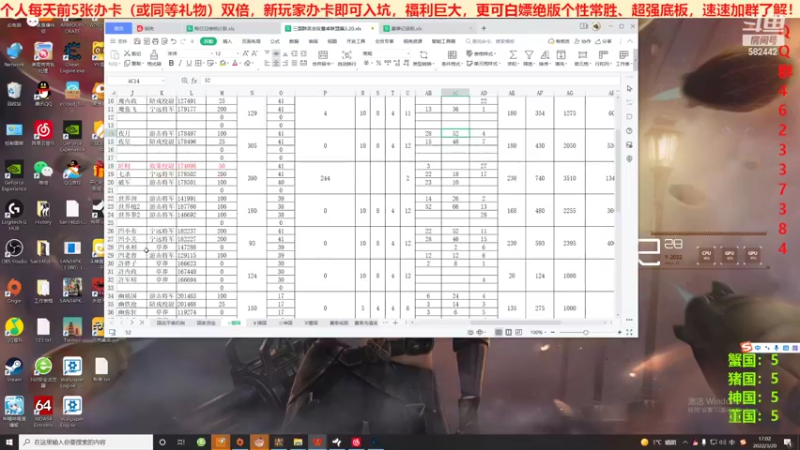The width and height of the screenshot is (800, 450).
Task: Toggle Italic formatting
Action: 180,63
